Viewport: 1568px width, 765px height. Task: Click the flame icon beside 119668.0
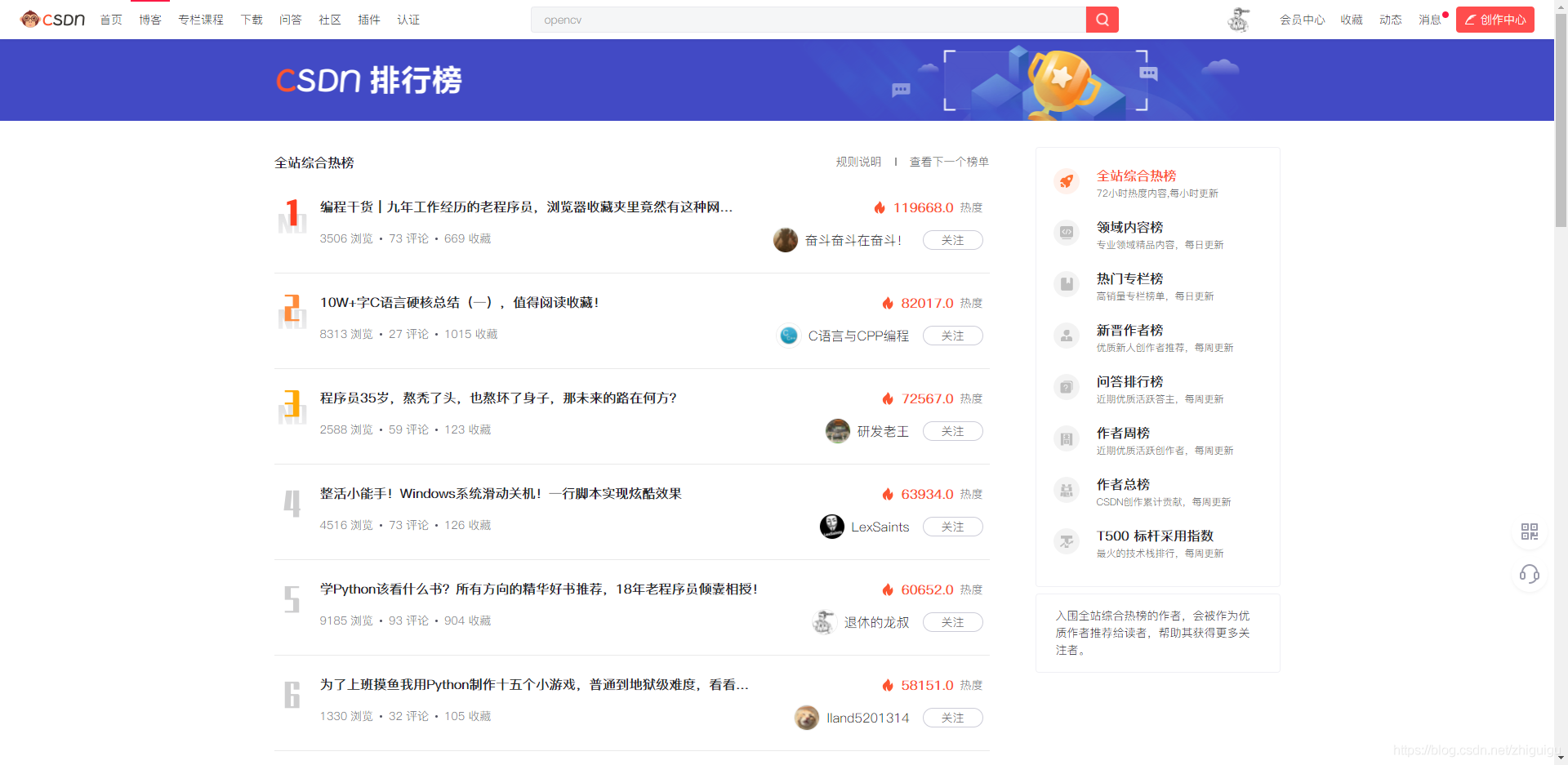click(880, 207)
